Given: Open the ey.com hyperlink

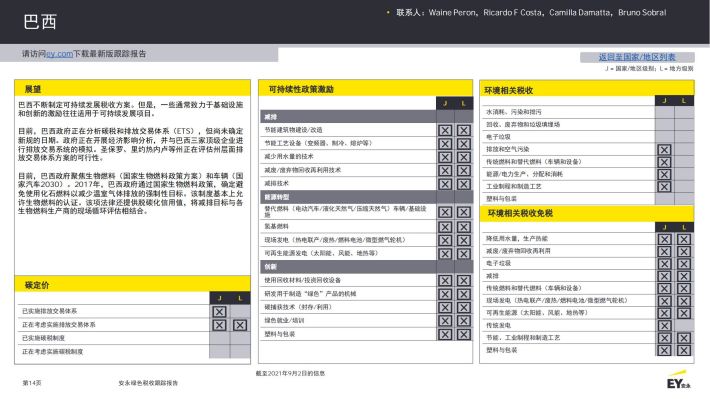Looking at the screenshot, I should [x=59, y=54].
